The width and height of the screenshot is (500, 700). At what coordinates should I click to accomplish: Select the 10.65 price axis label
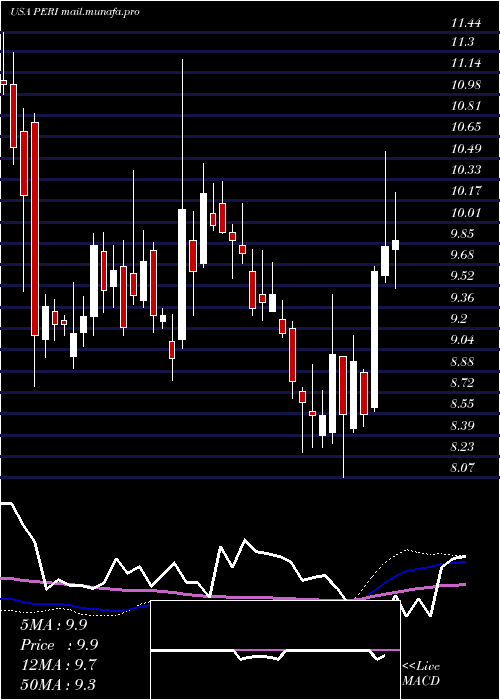point(466,127)
